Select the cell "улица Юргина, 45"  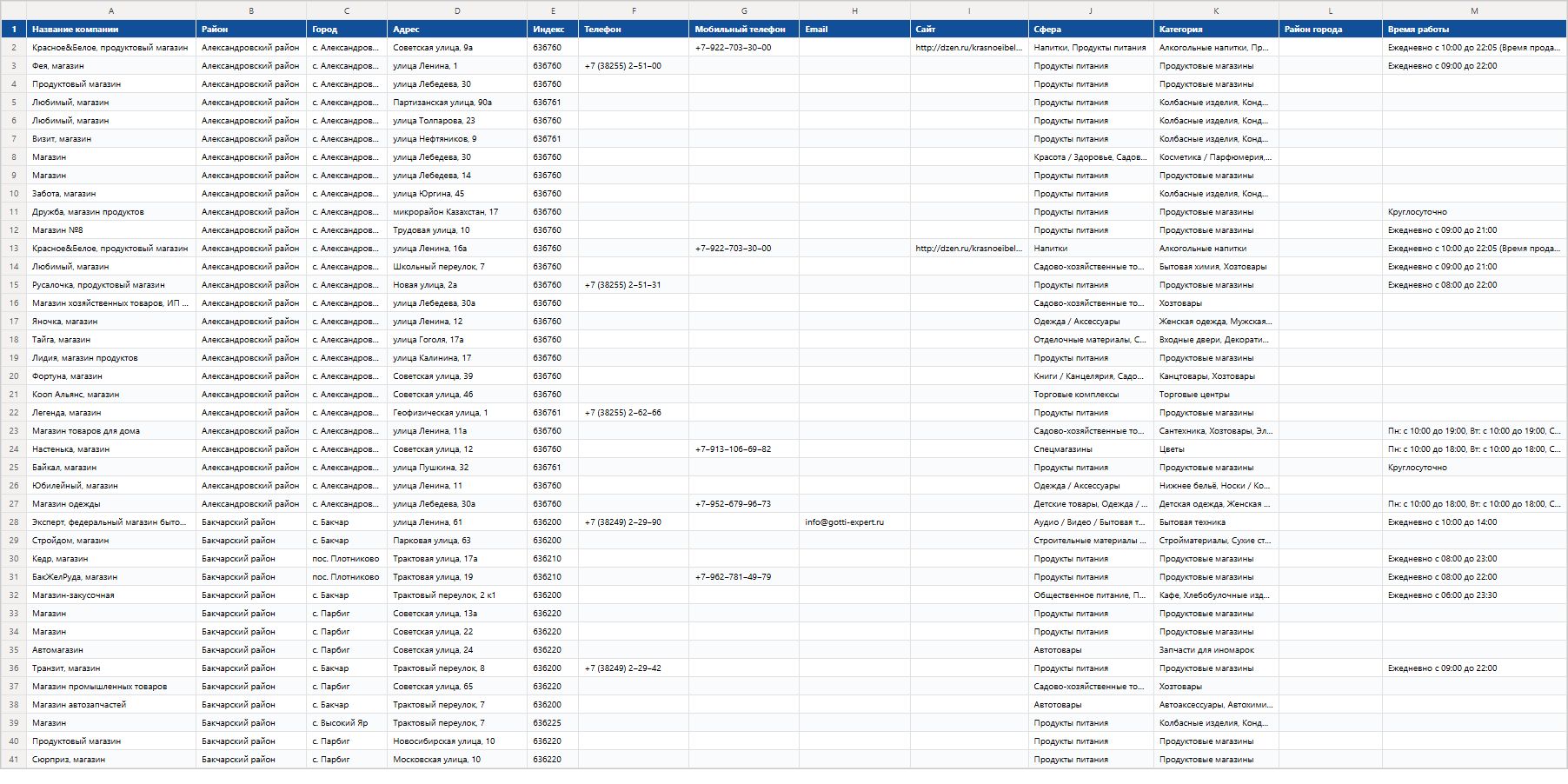(x=457, y=194)
